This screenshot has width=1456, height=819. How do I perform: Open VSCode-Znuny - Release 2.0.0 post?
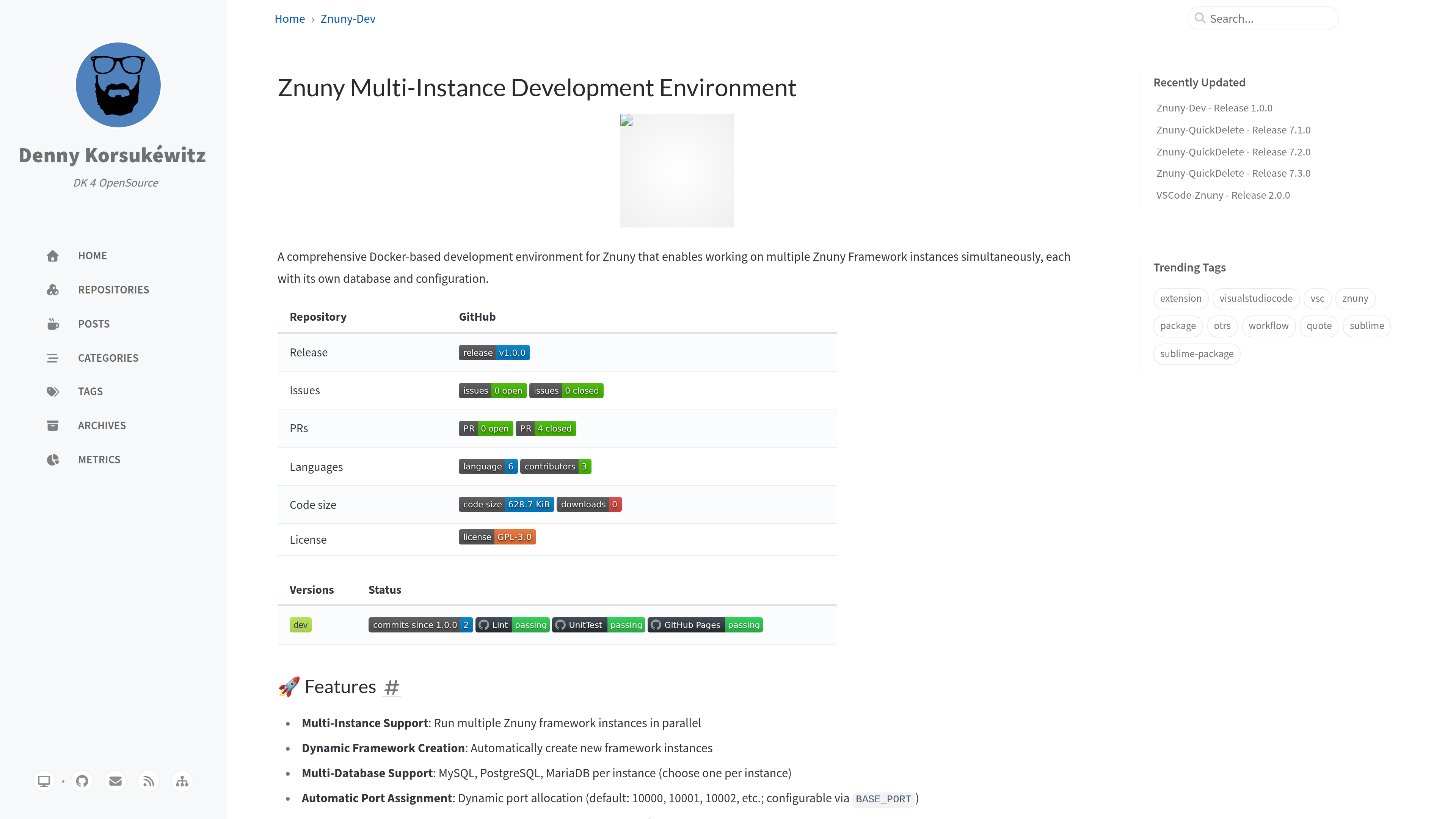[1223, 195]
